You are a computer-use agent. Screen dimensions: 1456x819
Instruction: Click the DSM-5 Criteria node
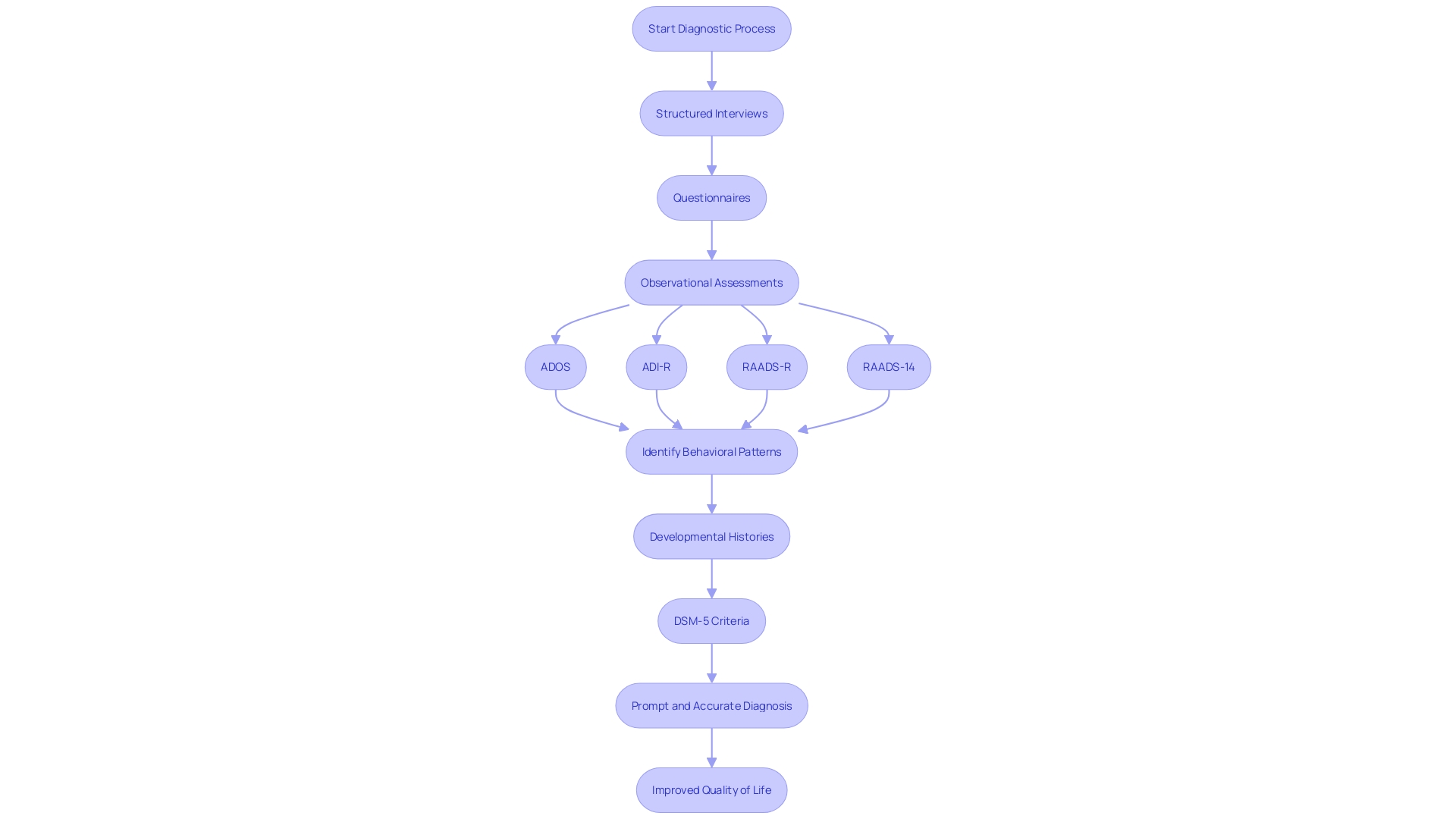(711, 620)
